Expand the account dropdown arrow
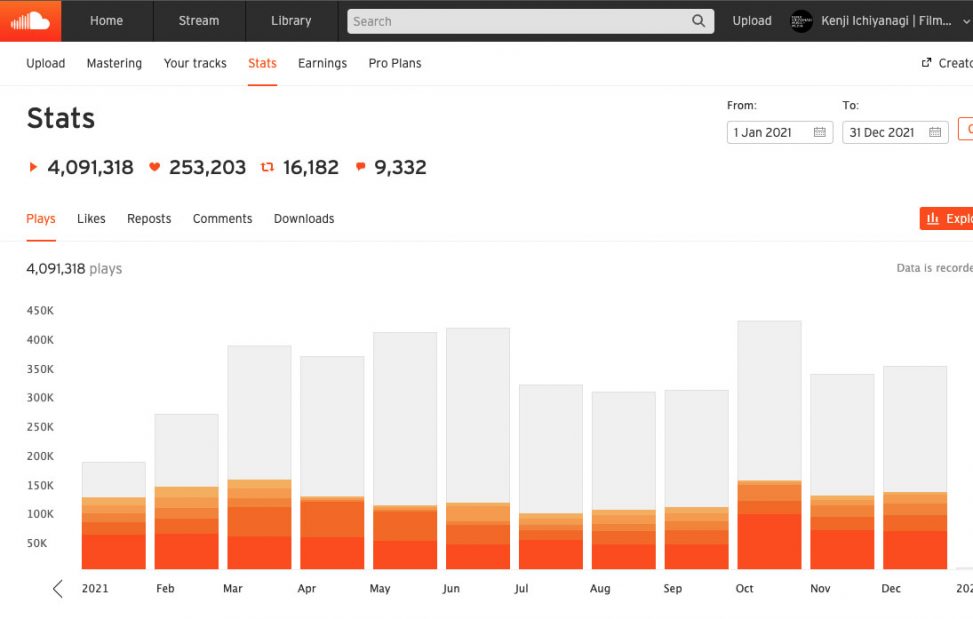 click(965, 21)
